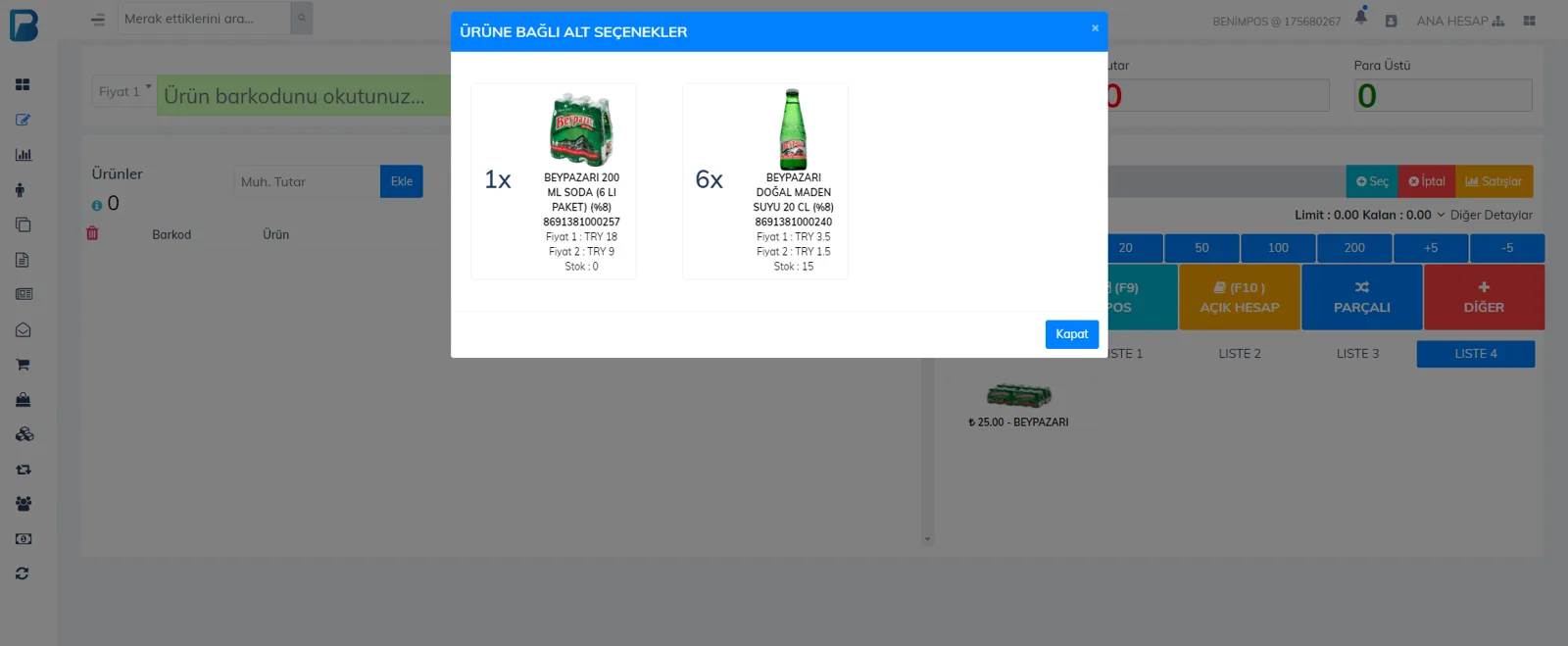The width and height of the screenshot is (1568, 646).
Task: Open the shopping bag icon in sidebar
Action: (x=24, y=400)
